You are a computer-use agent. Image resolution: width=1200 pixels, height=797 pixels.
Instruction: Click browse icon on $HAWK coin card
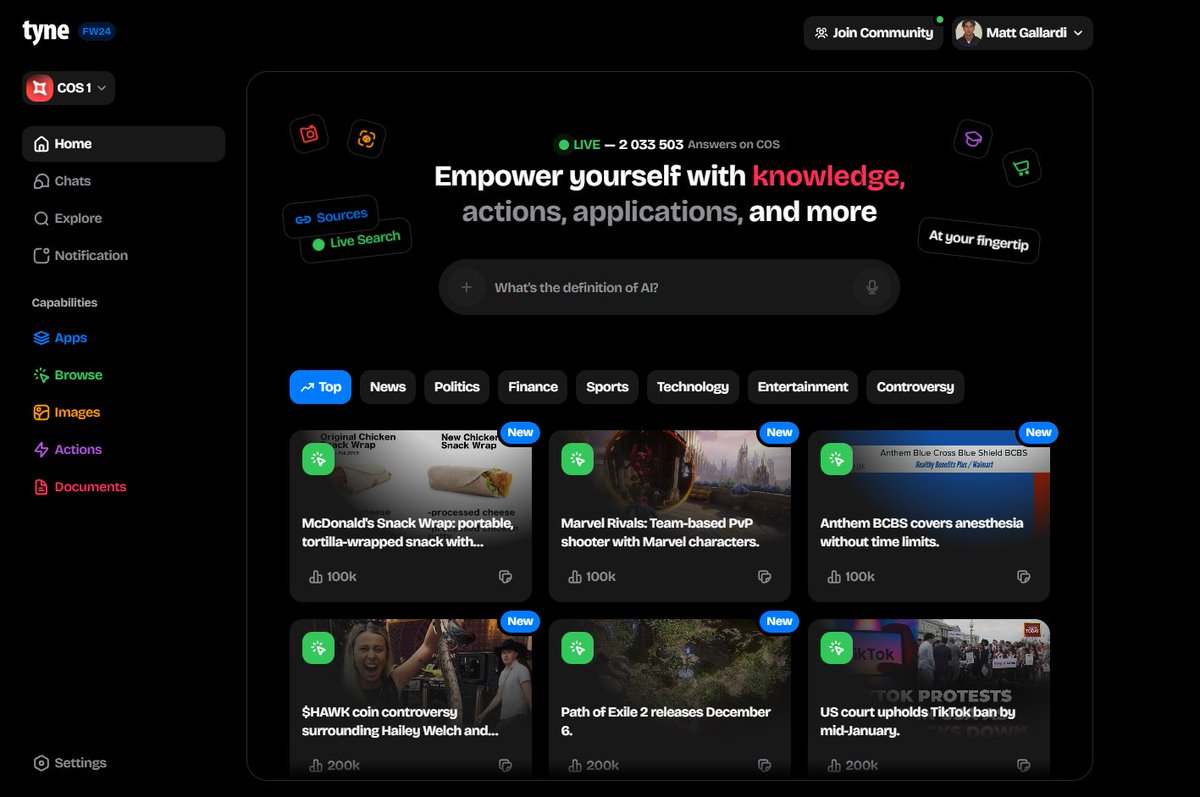(318, 648)
